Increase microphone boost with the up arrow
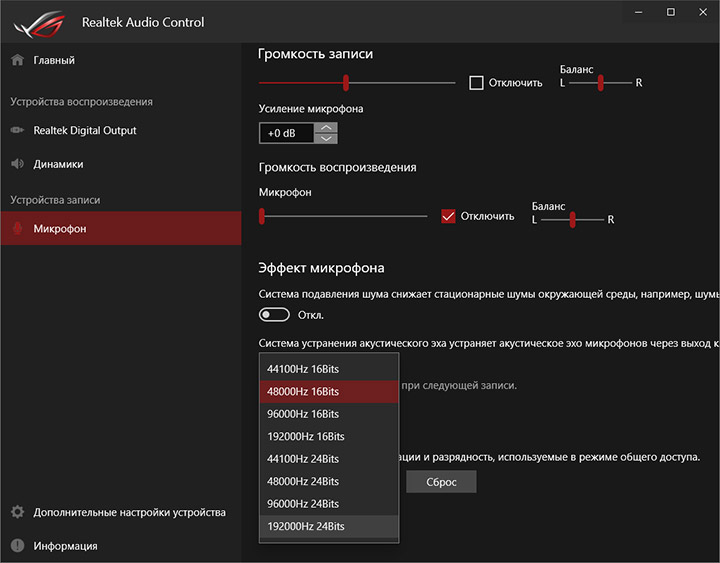The height and width of the screenshot is (563, 720). [326, 128]
